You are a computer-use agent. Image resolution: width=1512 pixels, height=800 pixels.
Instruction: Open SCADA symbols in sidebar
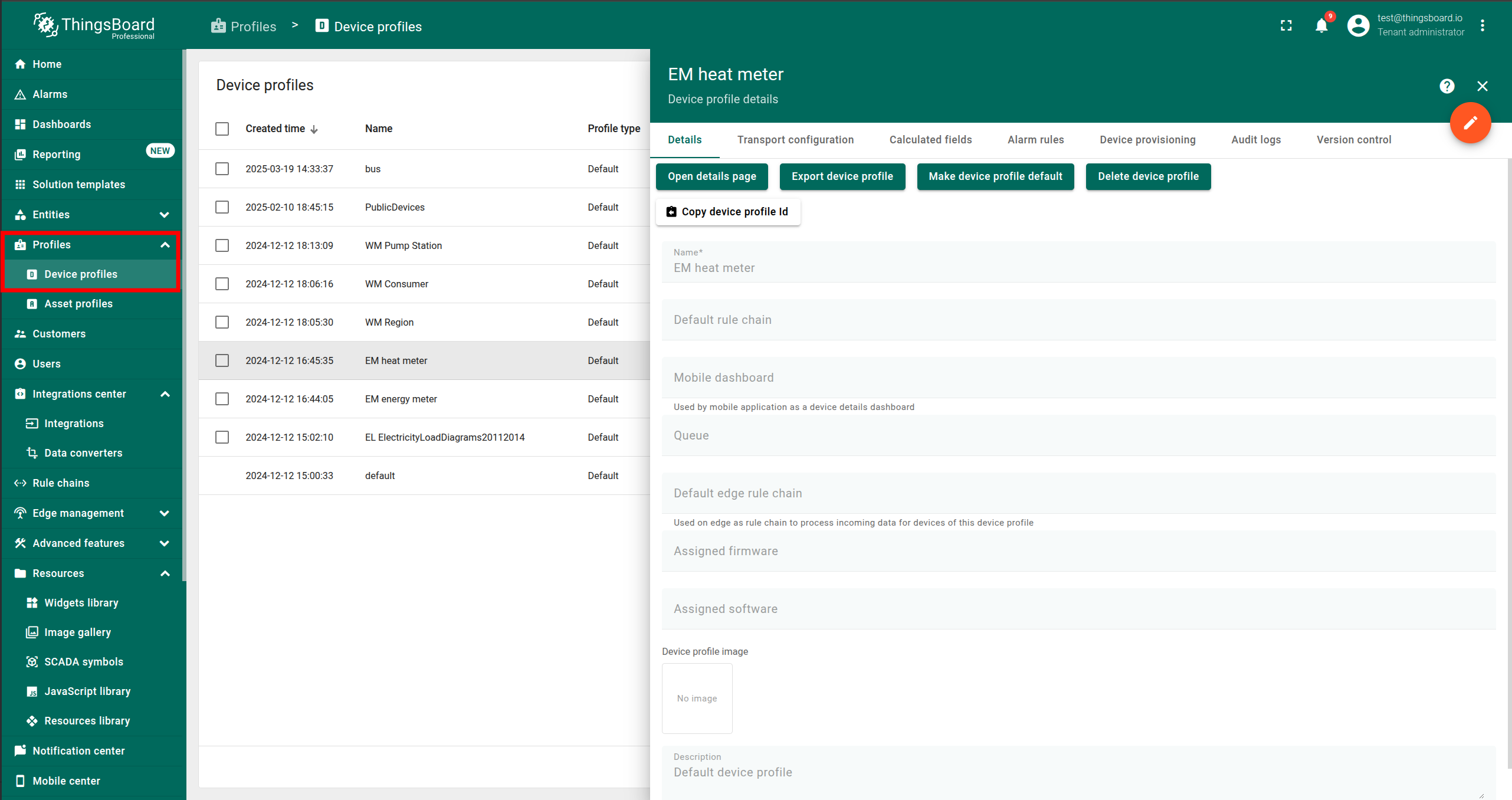[x=83, y=661]
